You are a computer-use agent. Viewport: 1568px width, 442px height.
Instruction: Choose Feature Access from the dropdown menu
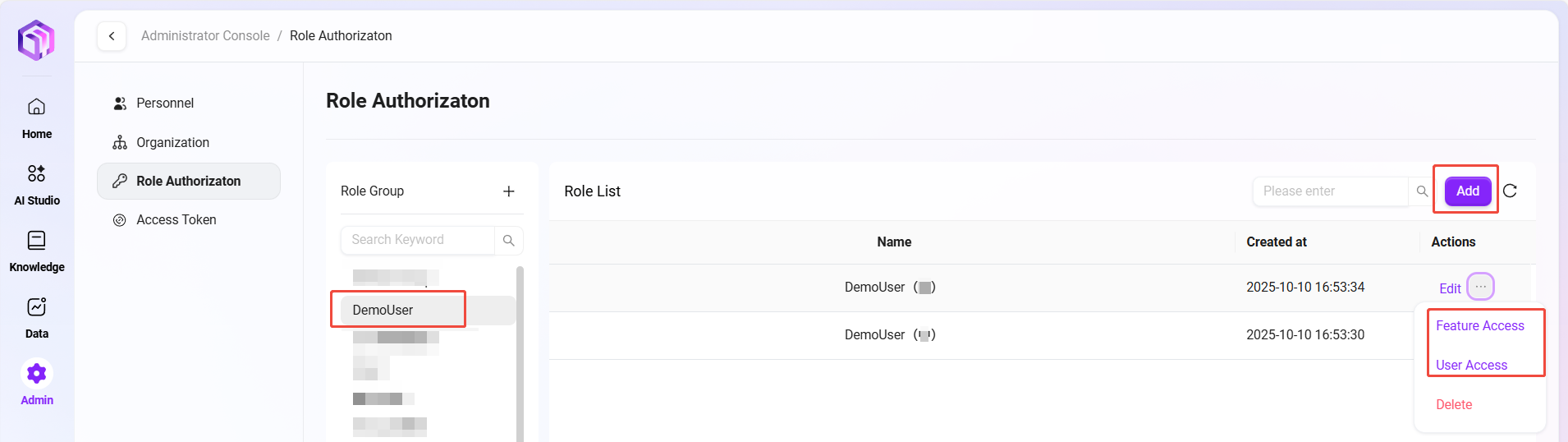pos(1479,326)
